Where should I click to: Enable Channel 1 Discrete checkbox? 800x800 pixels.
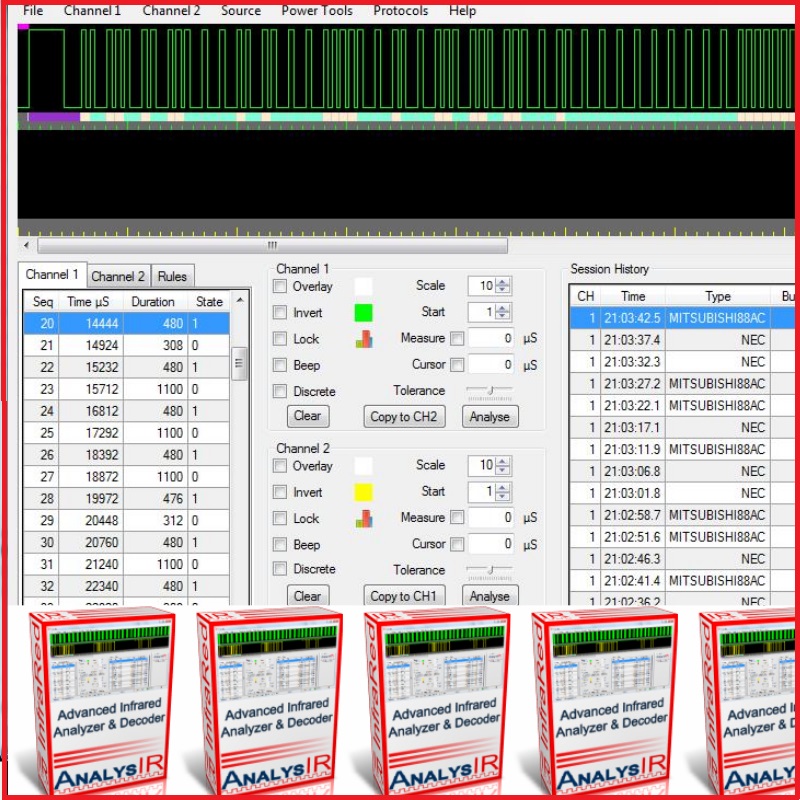point(280,391)
